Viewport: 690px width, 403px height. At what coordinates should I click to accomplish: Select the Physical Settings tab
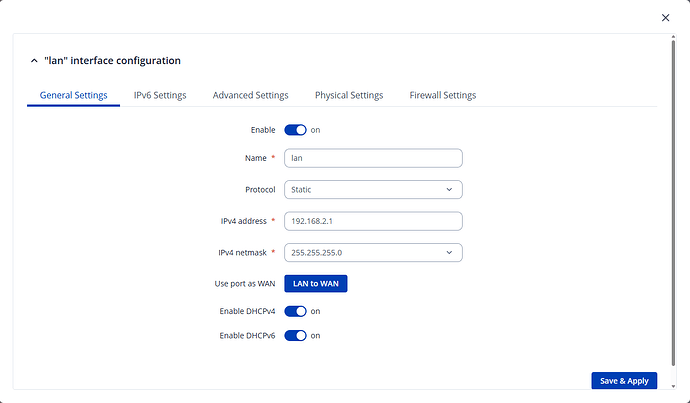tap(349, 96)
